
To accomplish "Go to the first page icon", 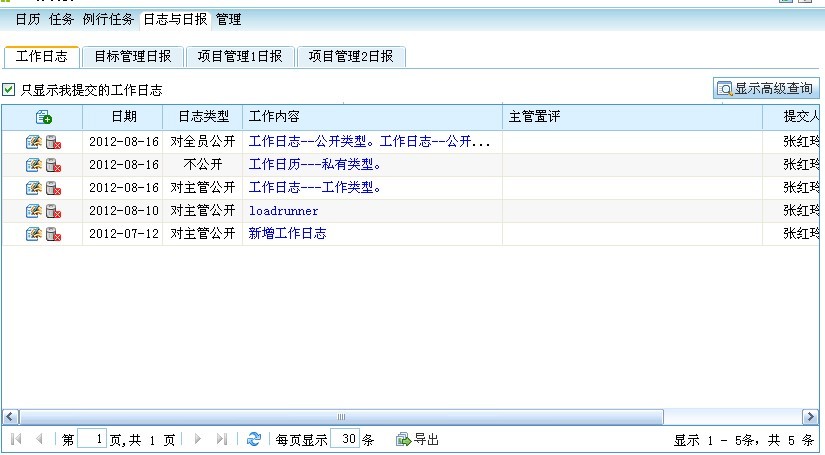I will tap(16, 439).
